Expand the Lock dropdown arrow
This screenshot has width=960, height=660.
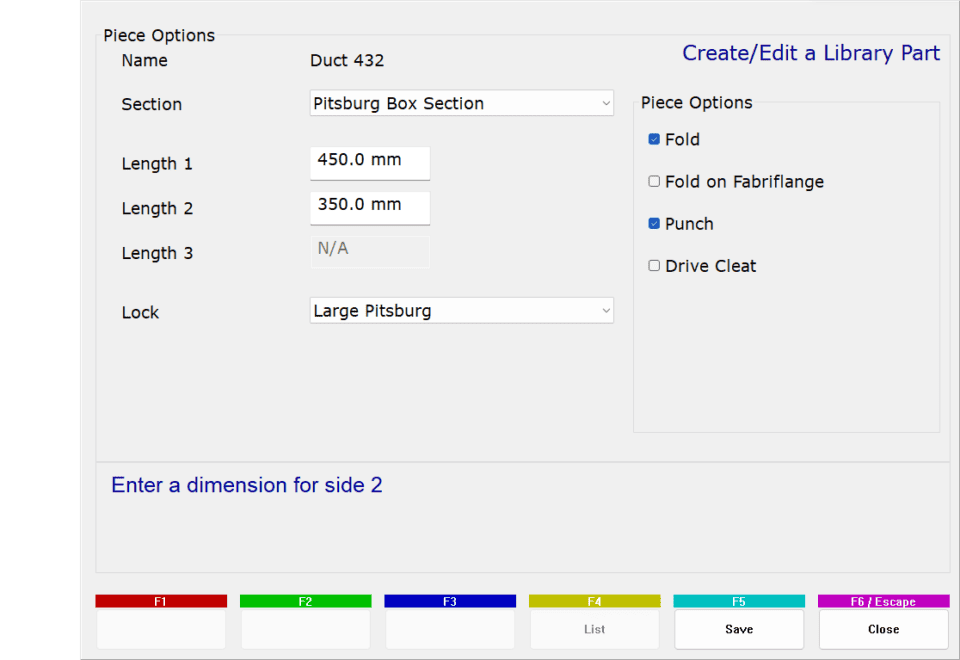coord(605,311)
